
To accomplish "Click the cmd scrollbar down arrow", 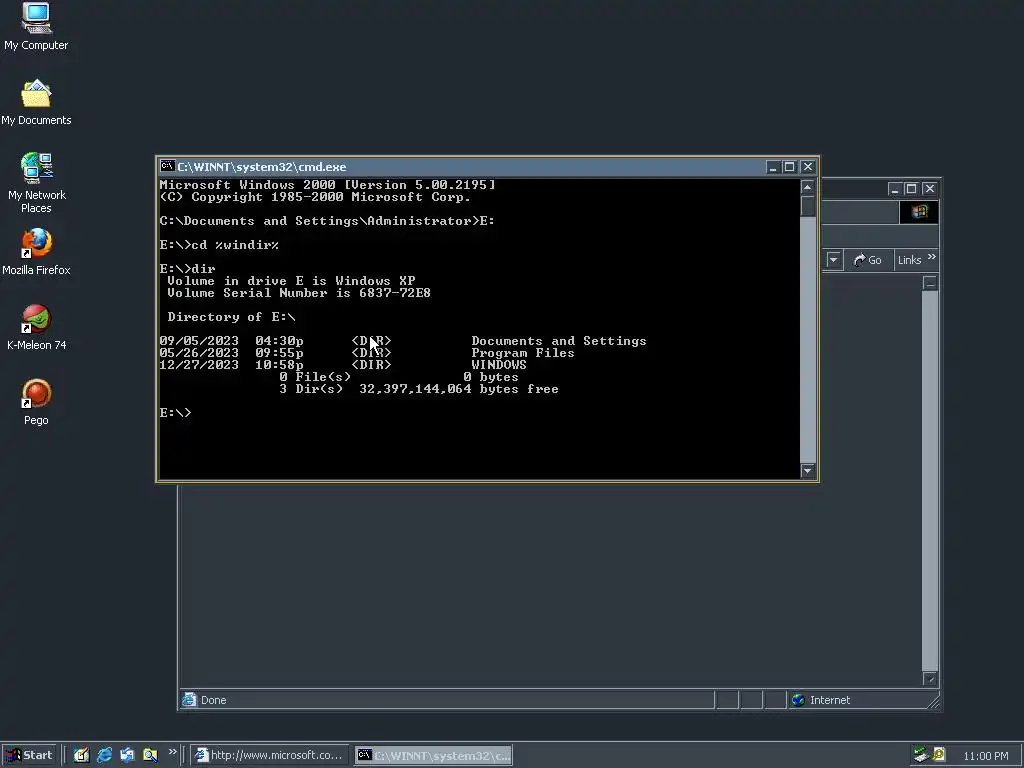I will [808, 471].
